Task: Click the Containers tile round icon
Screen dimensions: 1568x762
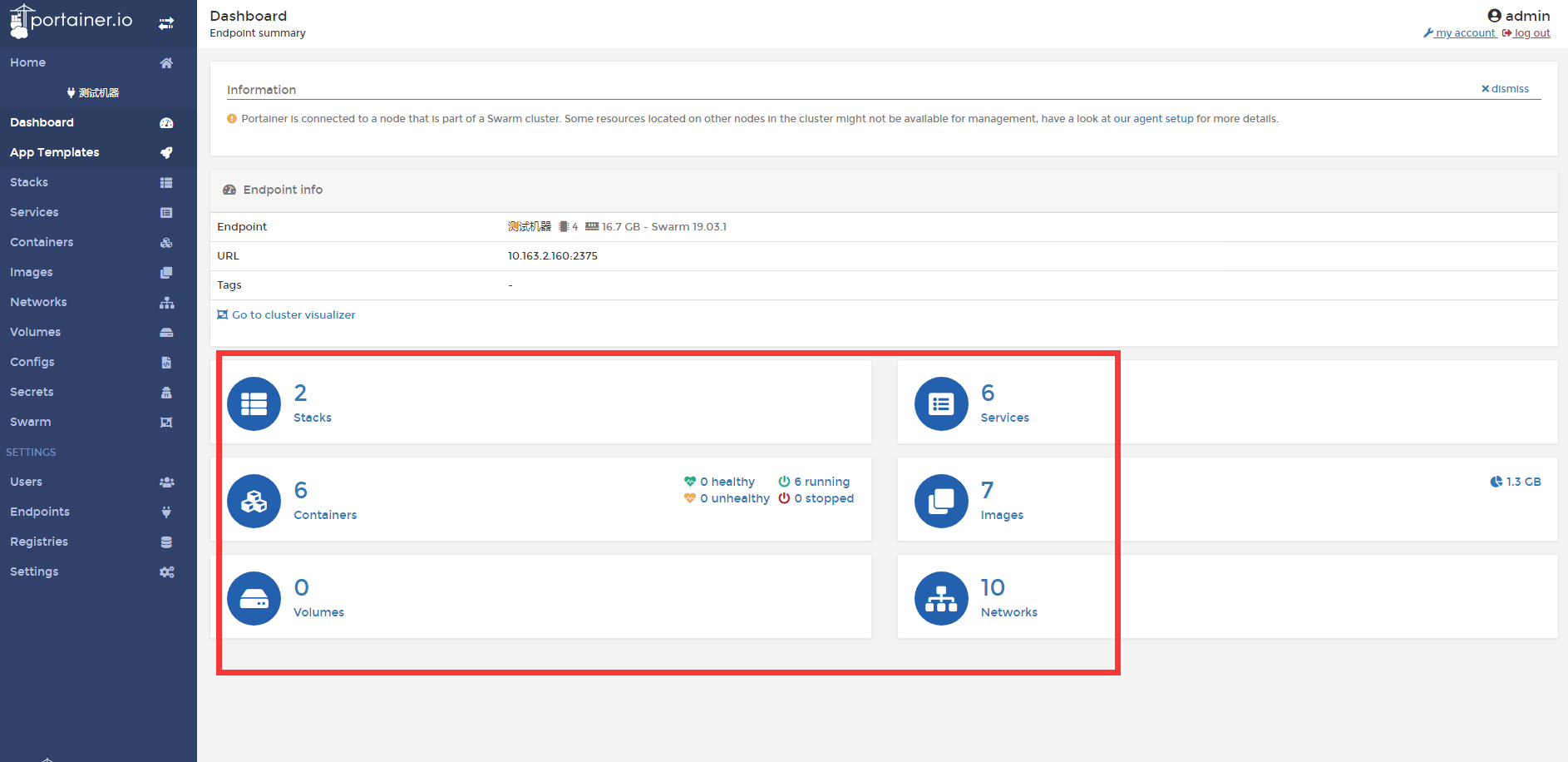Action: click(254, 502)
